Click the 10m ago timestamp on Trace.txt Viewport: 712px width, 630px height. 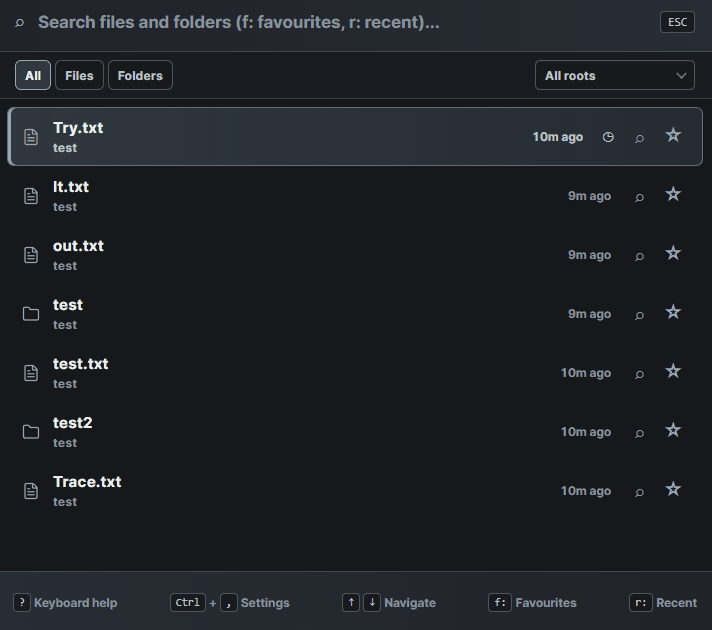click(x=586, y=491)
